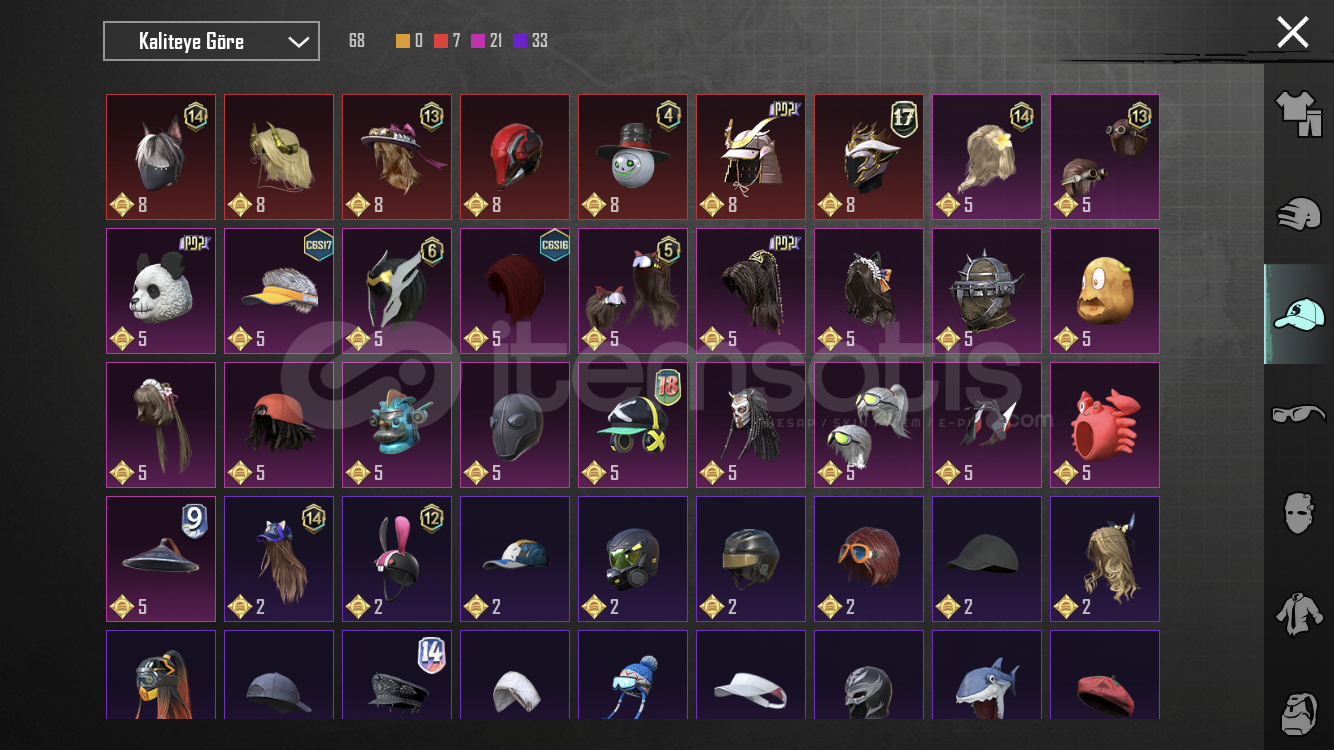Close the inventory with the X button
This screenshot has width=1334, height=750.
pyautogui.click(x=1292, y=32)
